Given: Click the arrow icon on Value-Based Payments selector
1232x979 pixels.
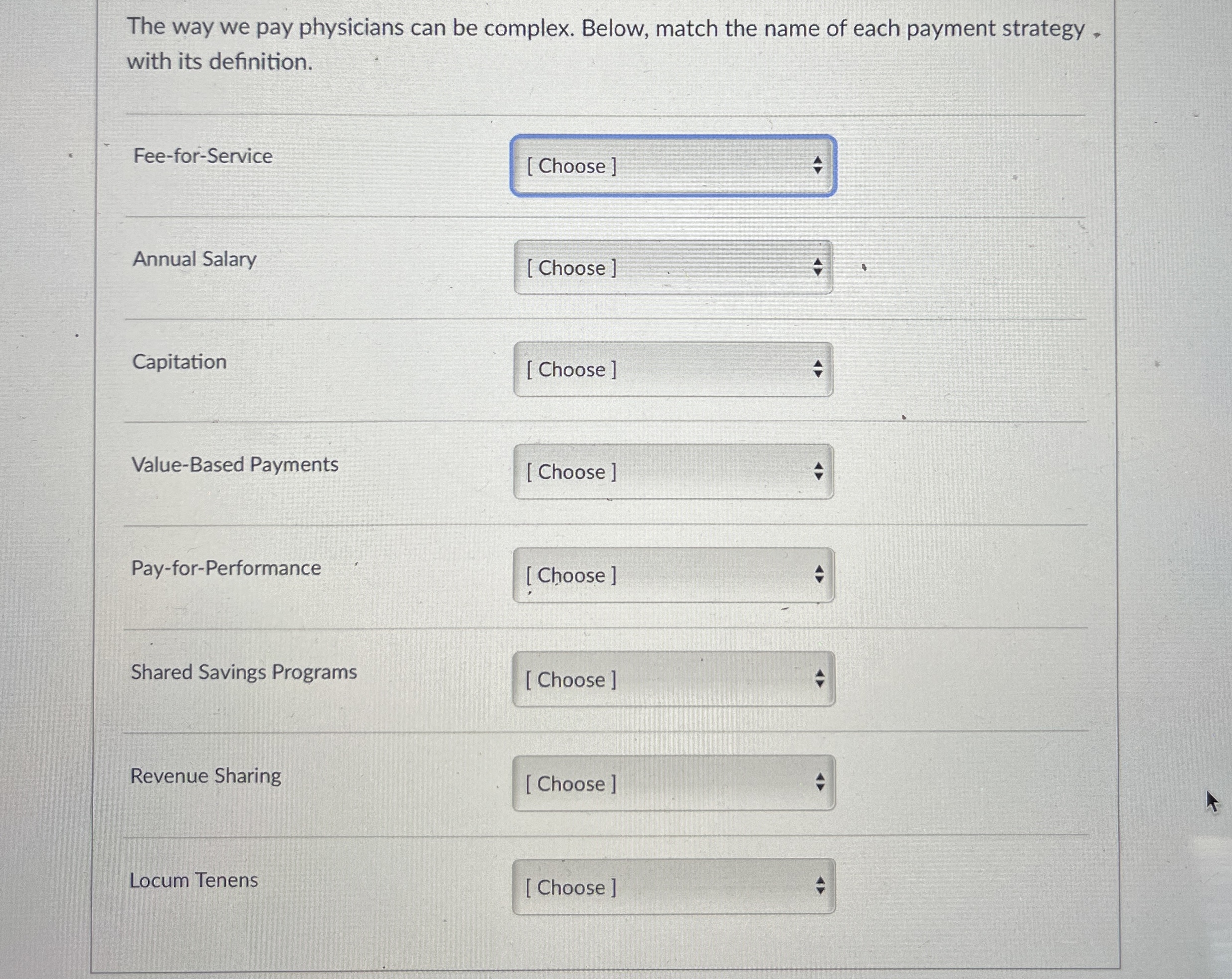Looking at the screenshot, I should (817, 472).
